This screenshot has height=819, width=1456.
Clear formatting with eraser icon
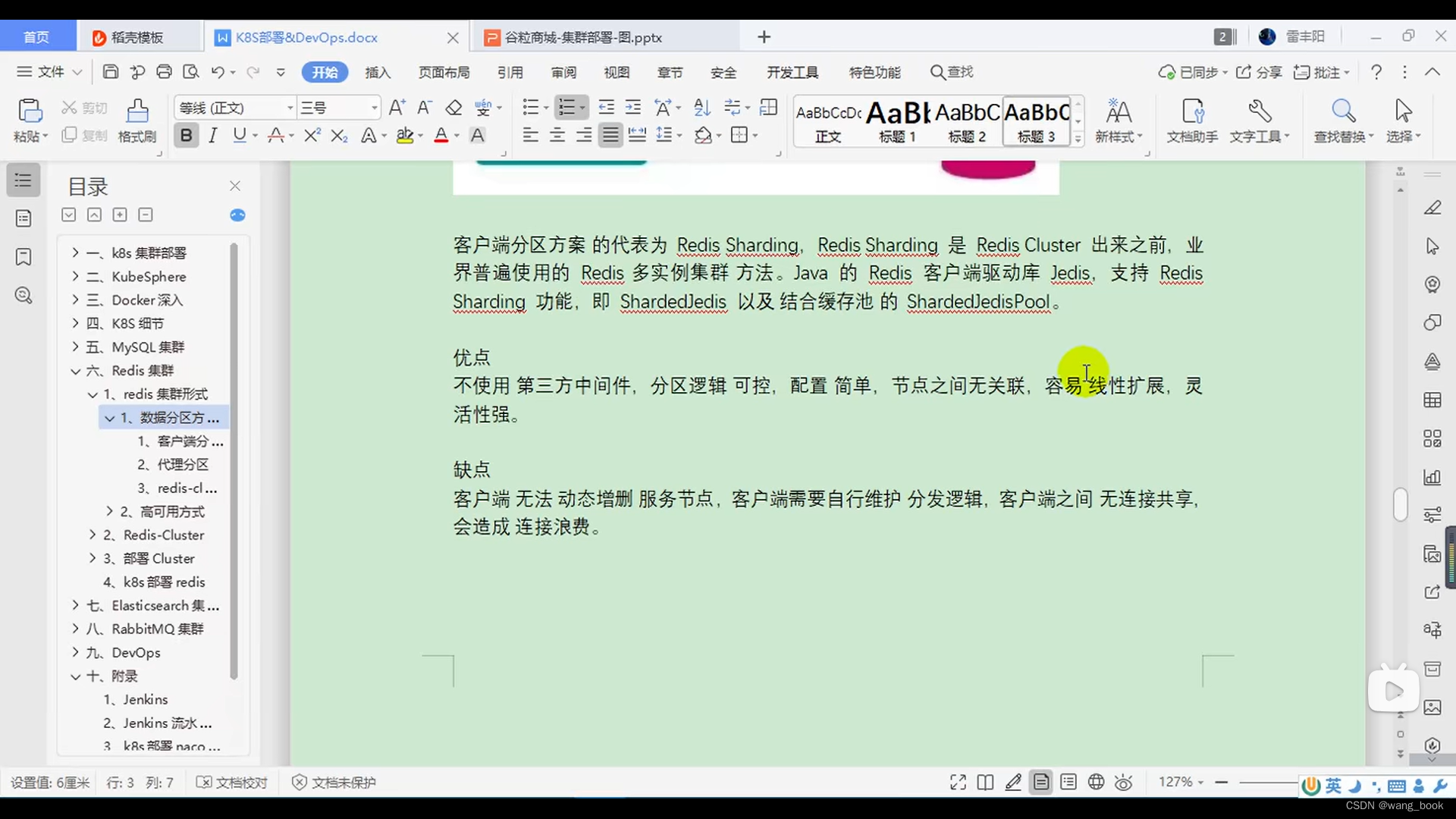(x=453, y=108)
